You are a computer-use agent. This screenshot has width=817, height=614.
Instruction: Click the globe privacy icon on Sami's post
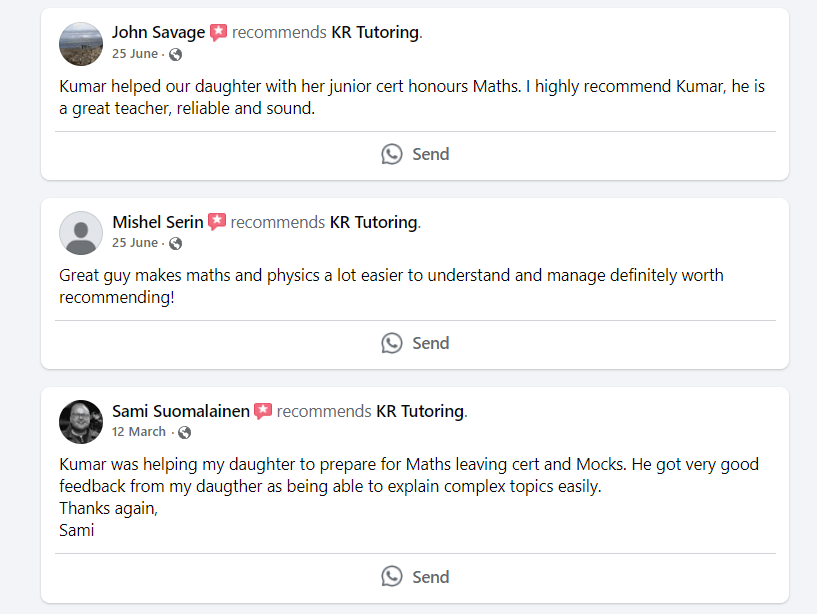(x=184, y=432)
